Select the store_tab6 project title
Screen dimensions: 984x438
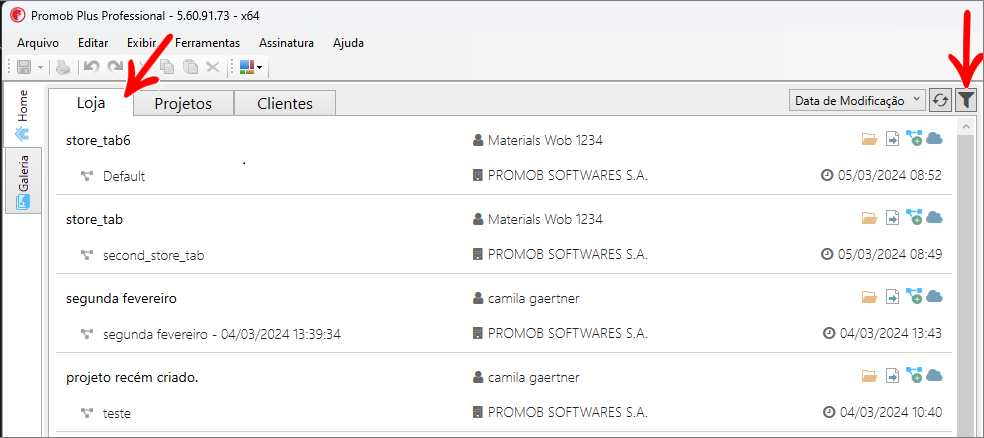98,141
